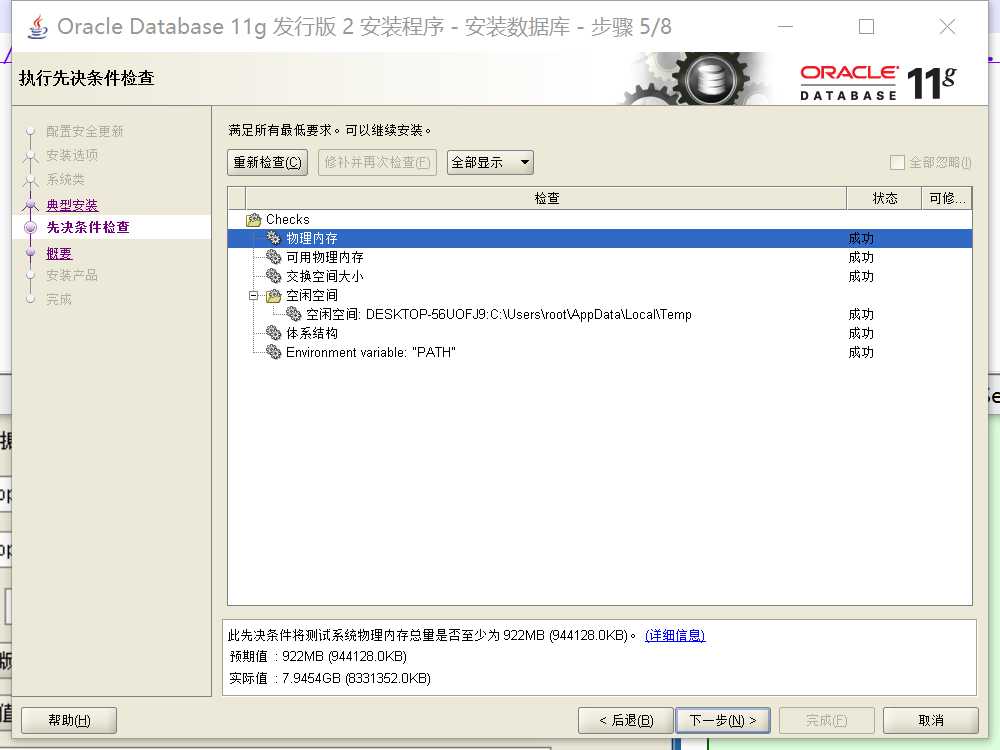The image size is (1000, 750).
Task: Go to the 典型安装 step
Action: (72, 205)
